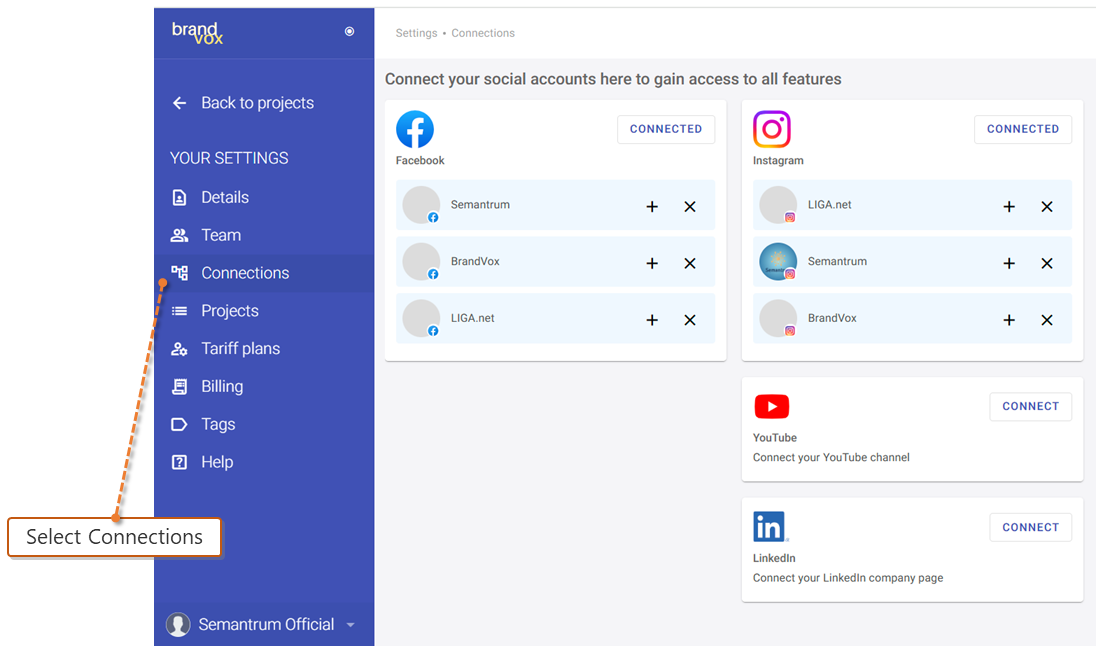Click the Instagram BrandVox avatar thumbnail
Viewport: 1102px width, 656px height.
778,319
